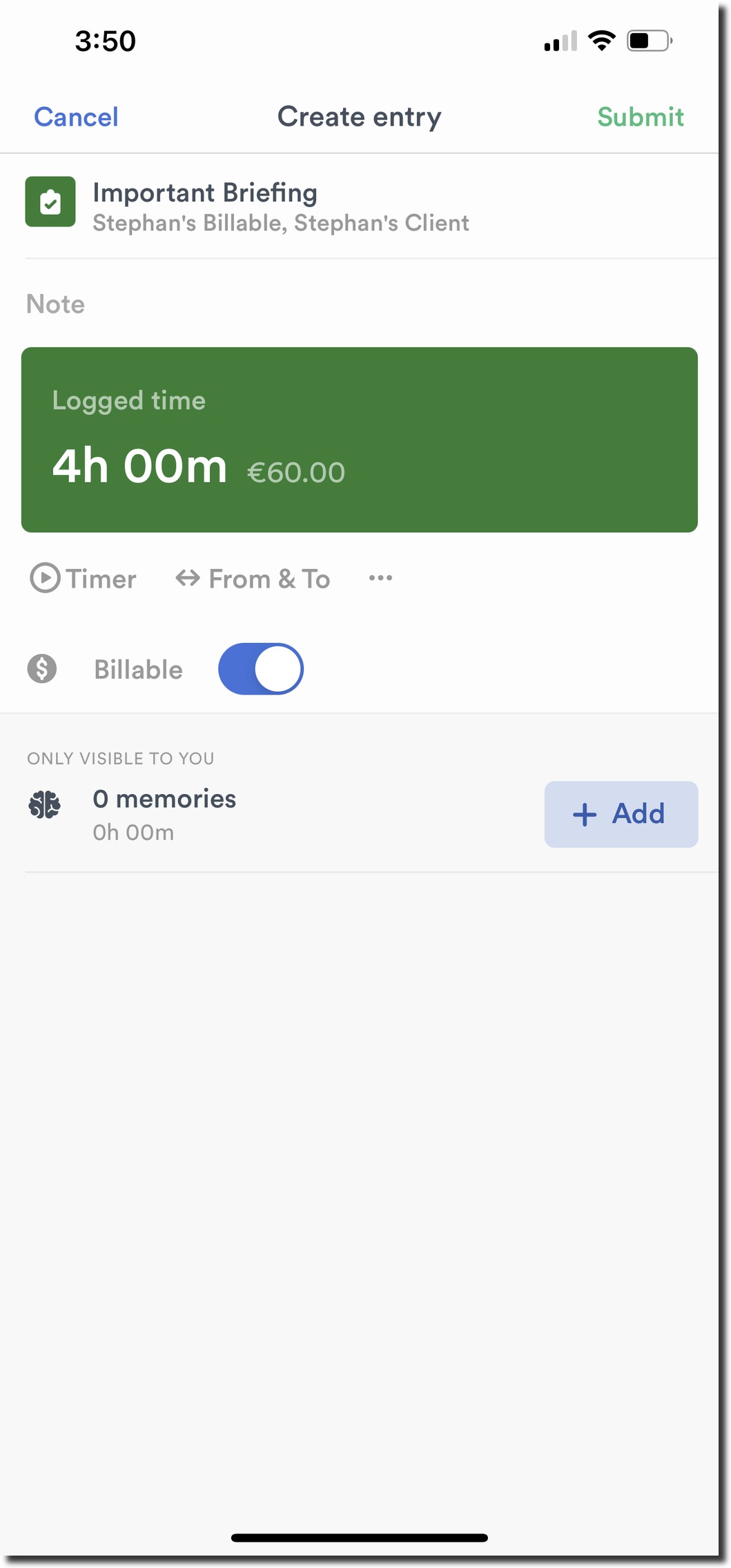
Task: Submit the new time entry
Action: pos(641,116)
